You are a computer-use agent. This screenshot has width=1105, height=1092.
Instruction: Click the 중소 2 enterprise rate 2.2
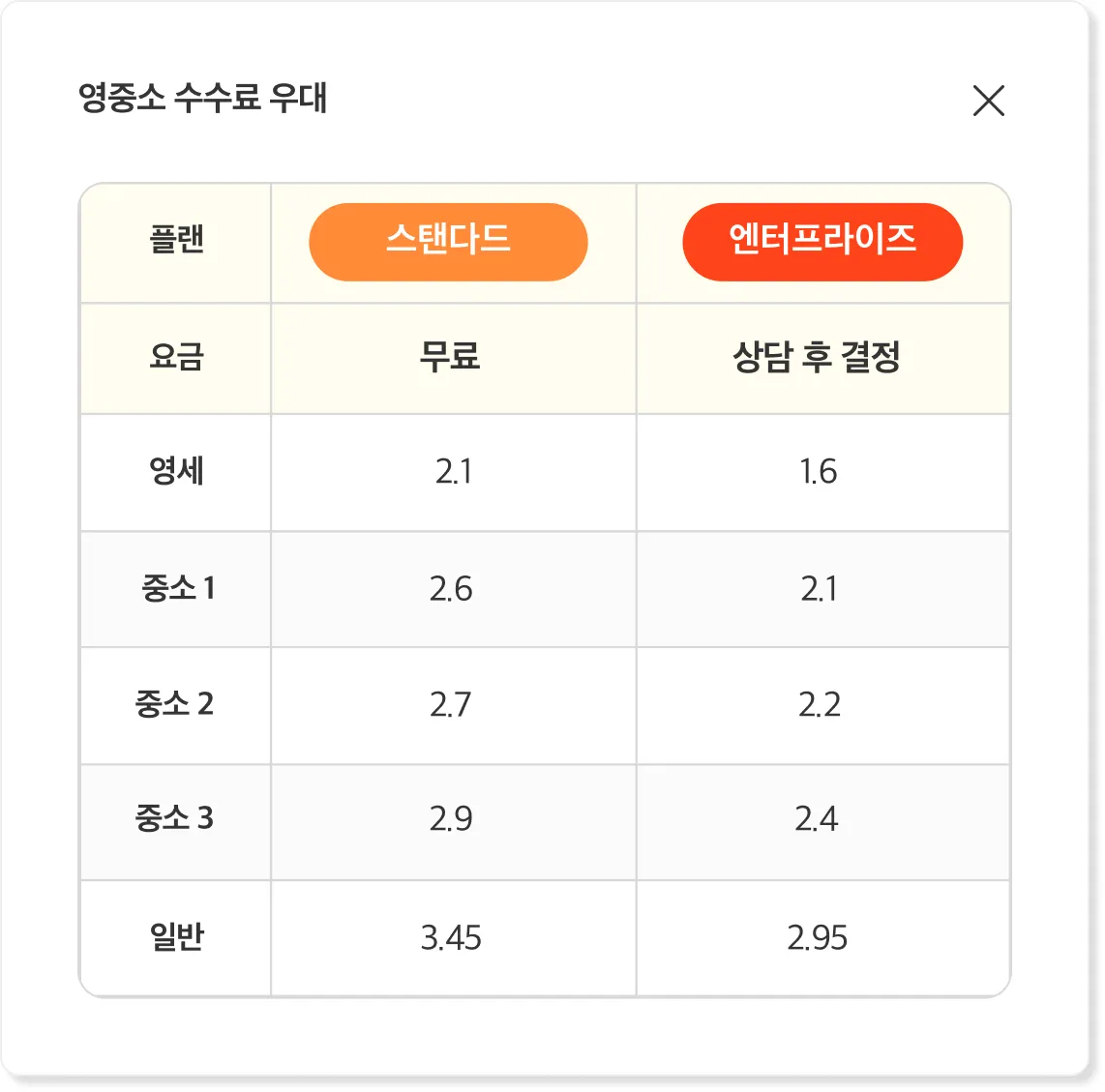820,704
